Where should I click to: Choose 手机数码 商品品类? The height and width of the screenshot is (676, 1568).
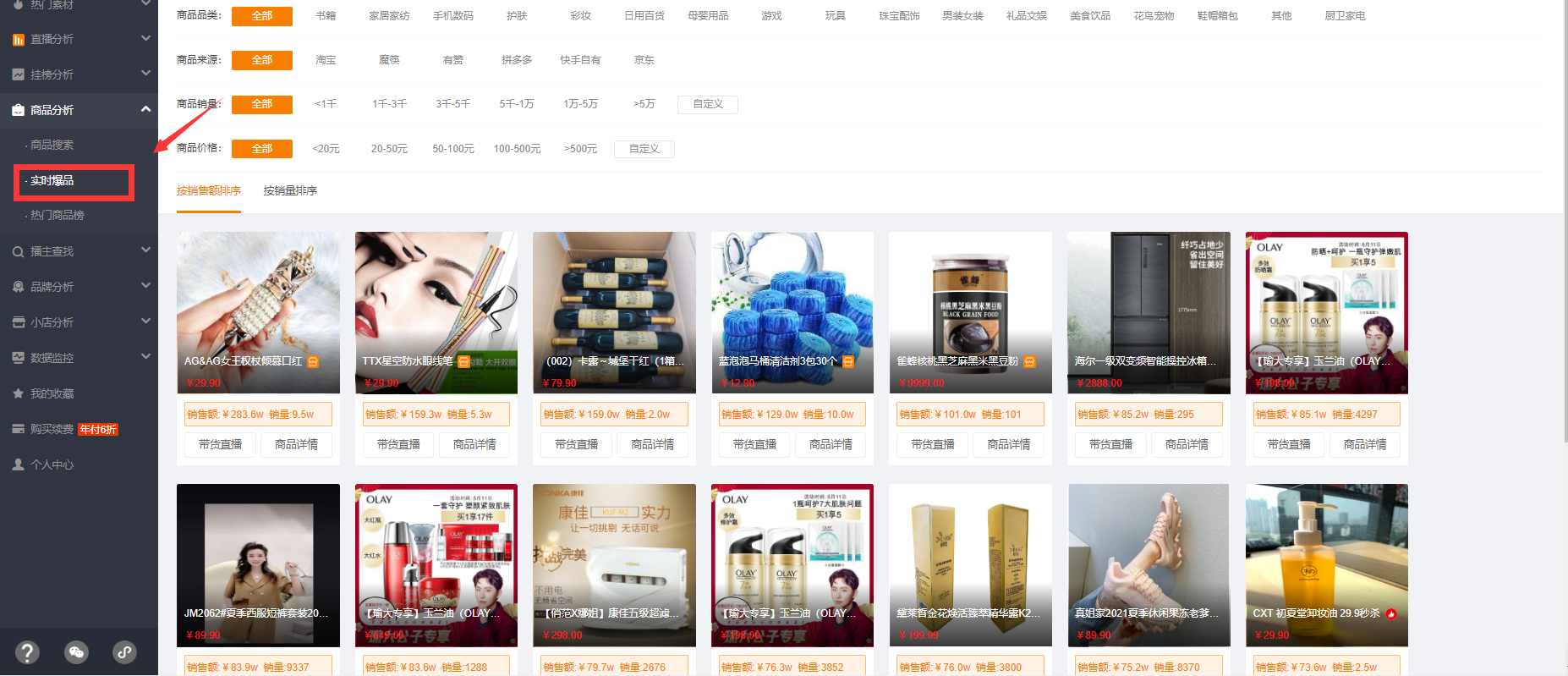pos(453,16)
